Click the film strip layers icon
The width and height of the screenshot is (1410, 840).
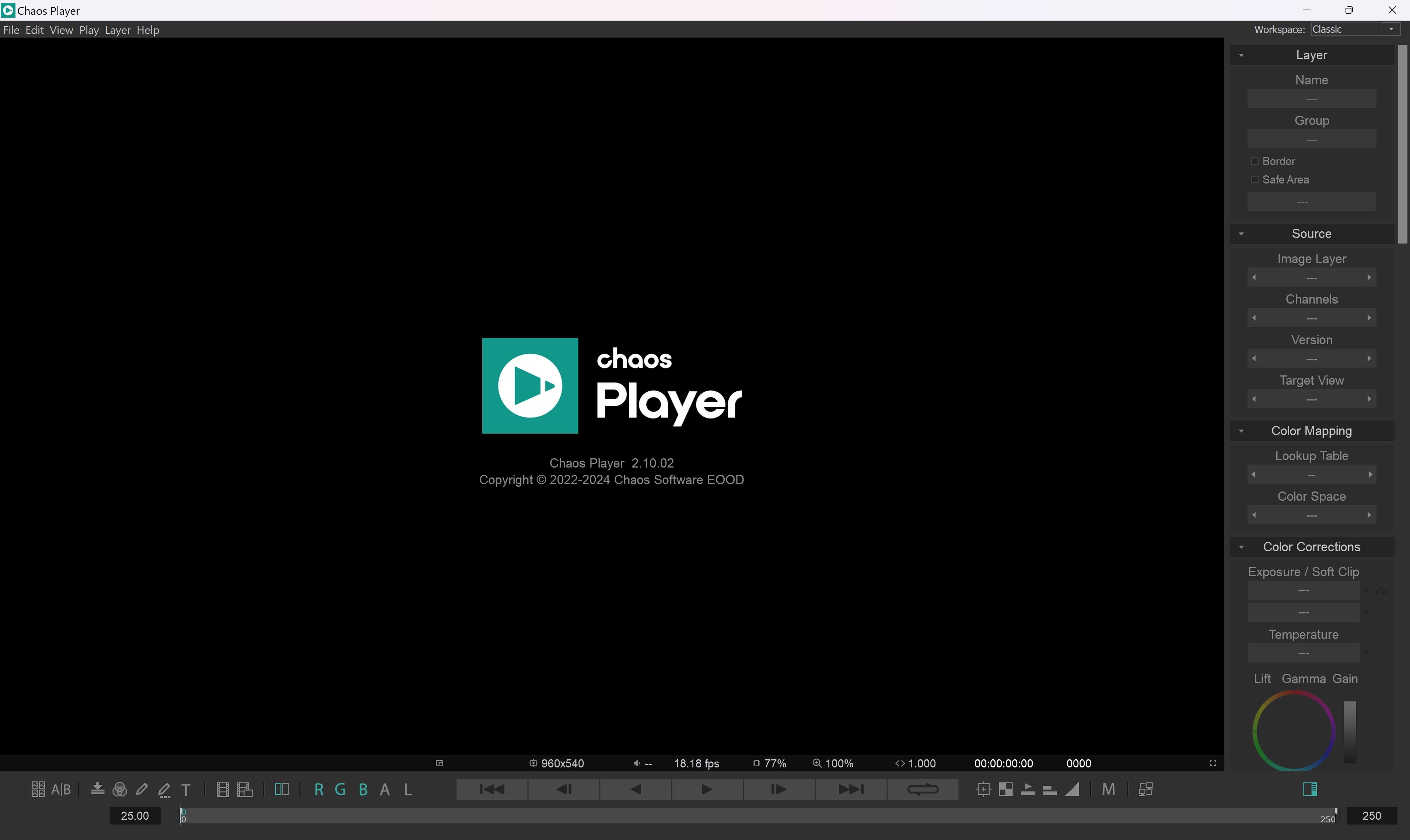click(x=245, y=789)
